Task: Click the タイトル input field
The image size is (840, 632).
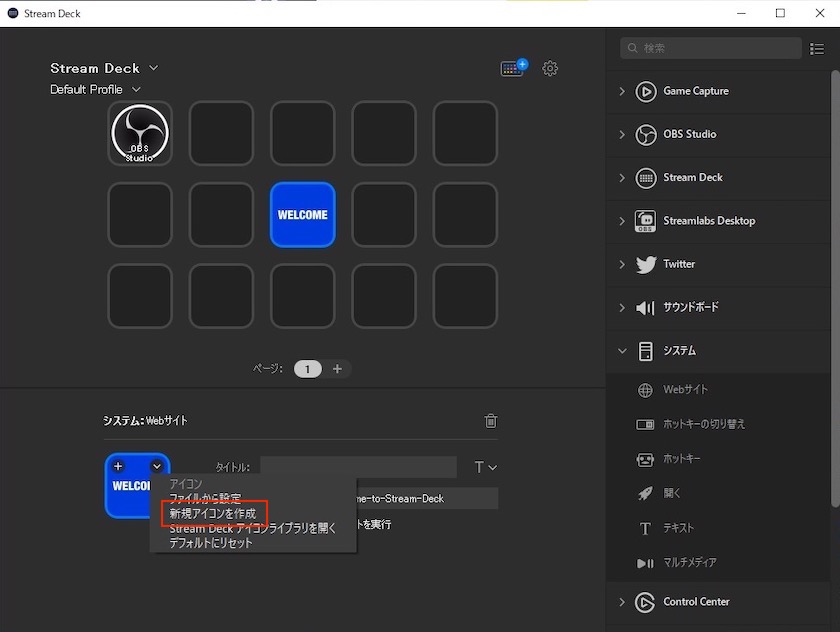Action: click(x=358, y=467)
